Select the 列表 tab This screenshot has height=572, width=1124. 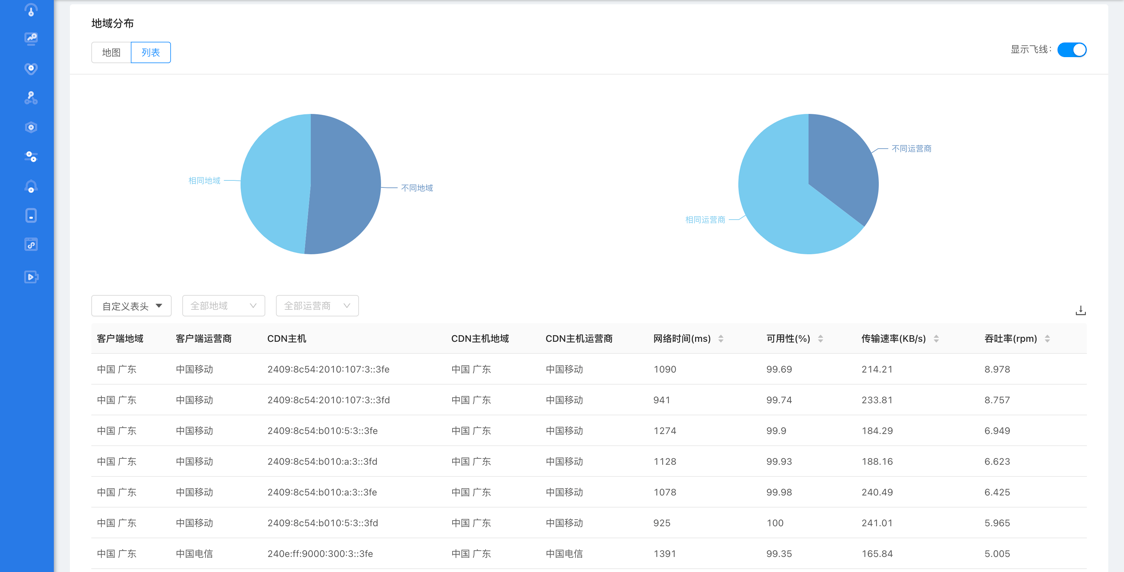(x=151, y=53)
